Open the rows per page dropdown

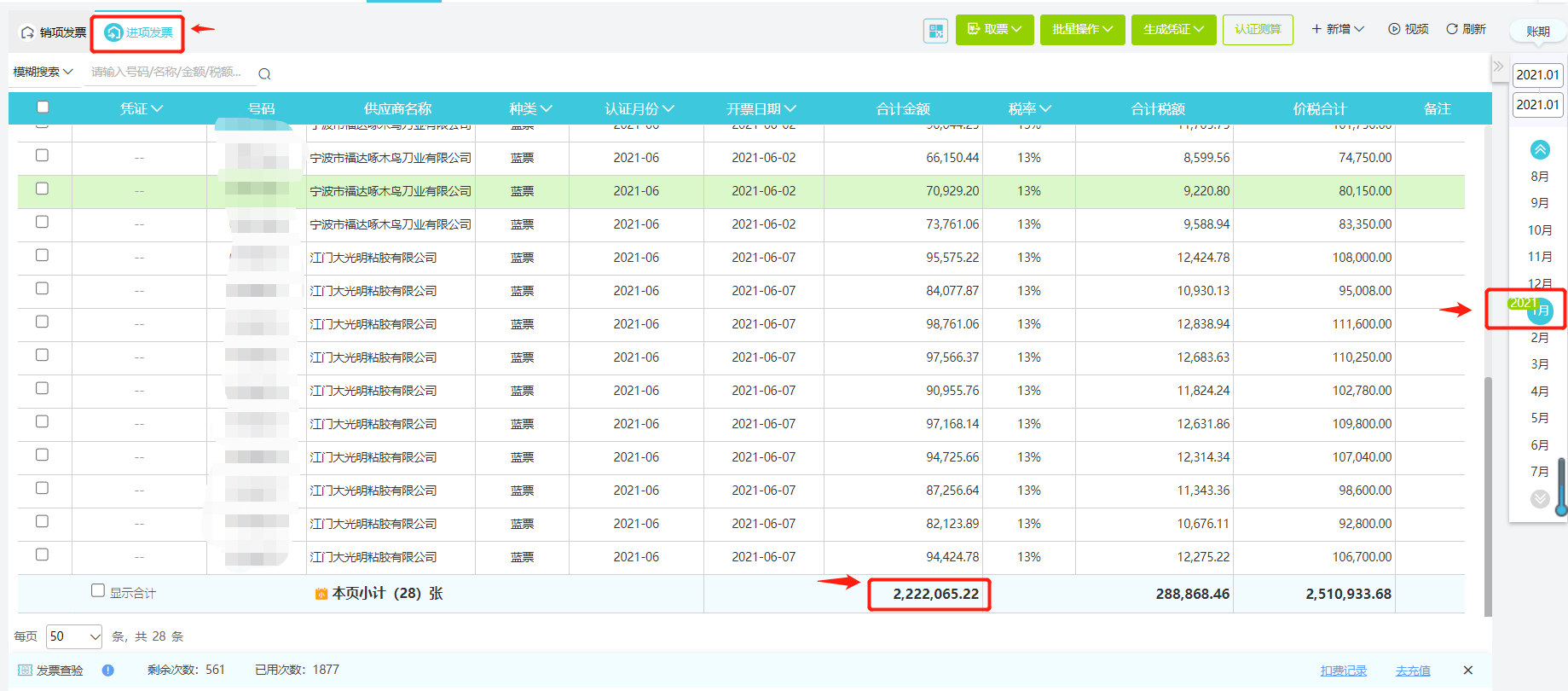click(74, 636)
